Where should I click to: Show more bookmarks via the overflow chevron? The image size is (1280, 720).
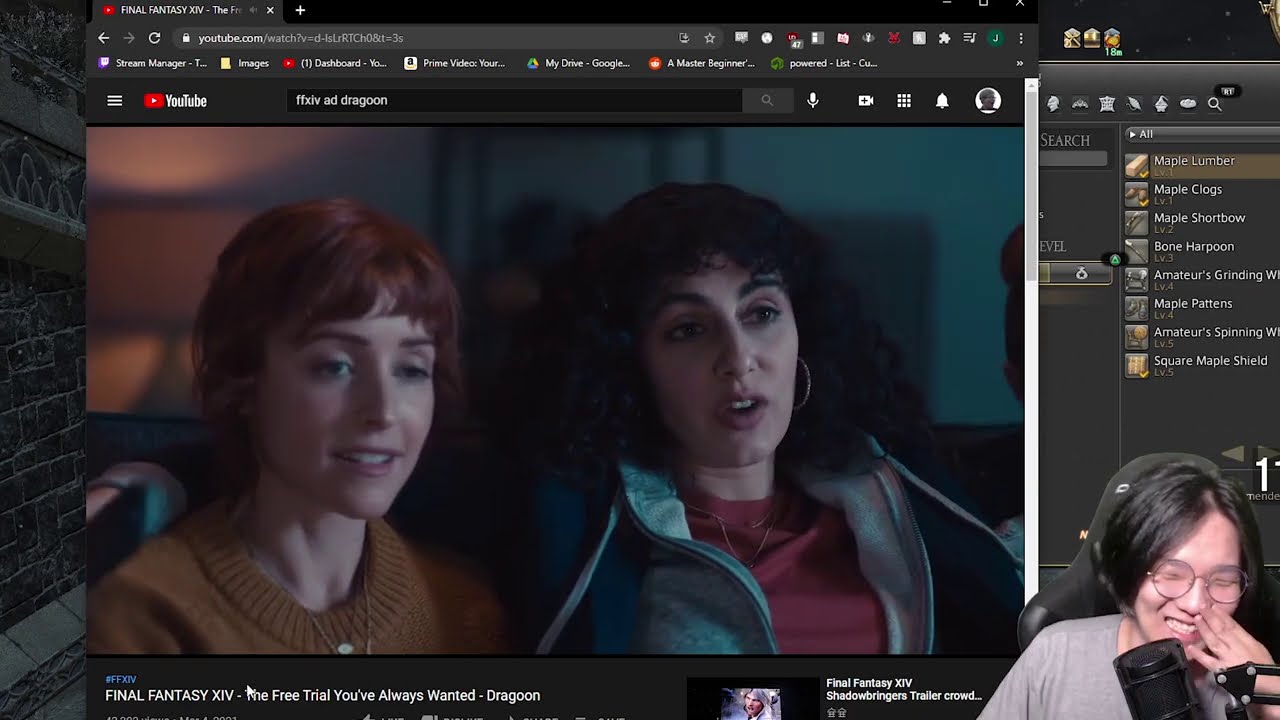[1019, 63]
